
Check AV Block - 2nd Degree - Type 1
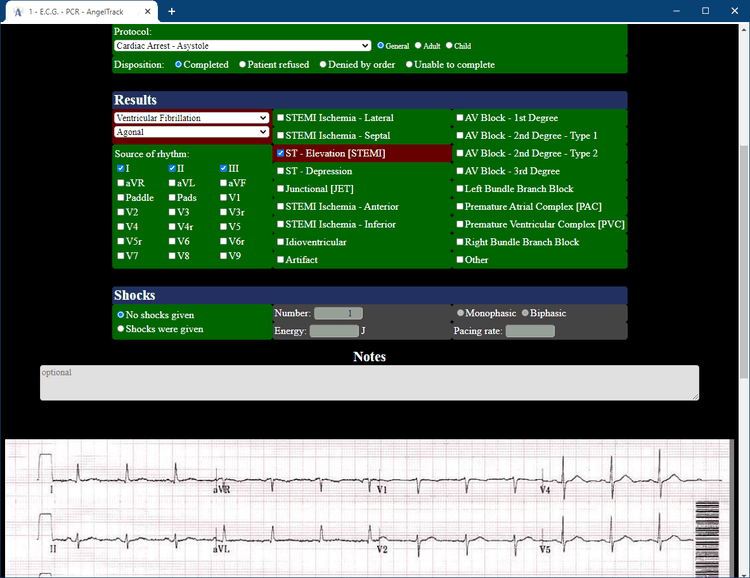[x=460, y=135]
